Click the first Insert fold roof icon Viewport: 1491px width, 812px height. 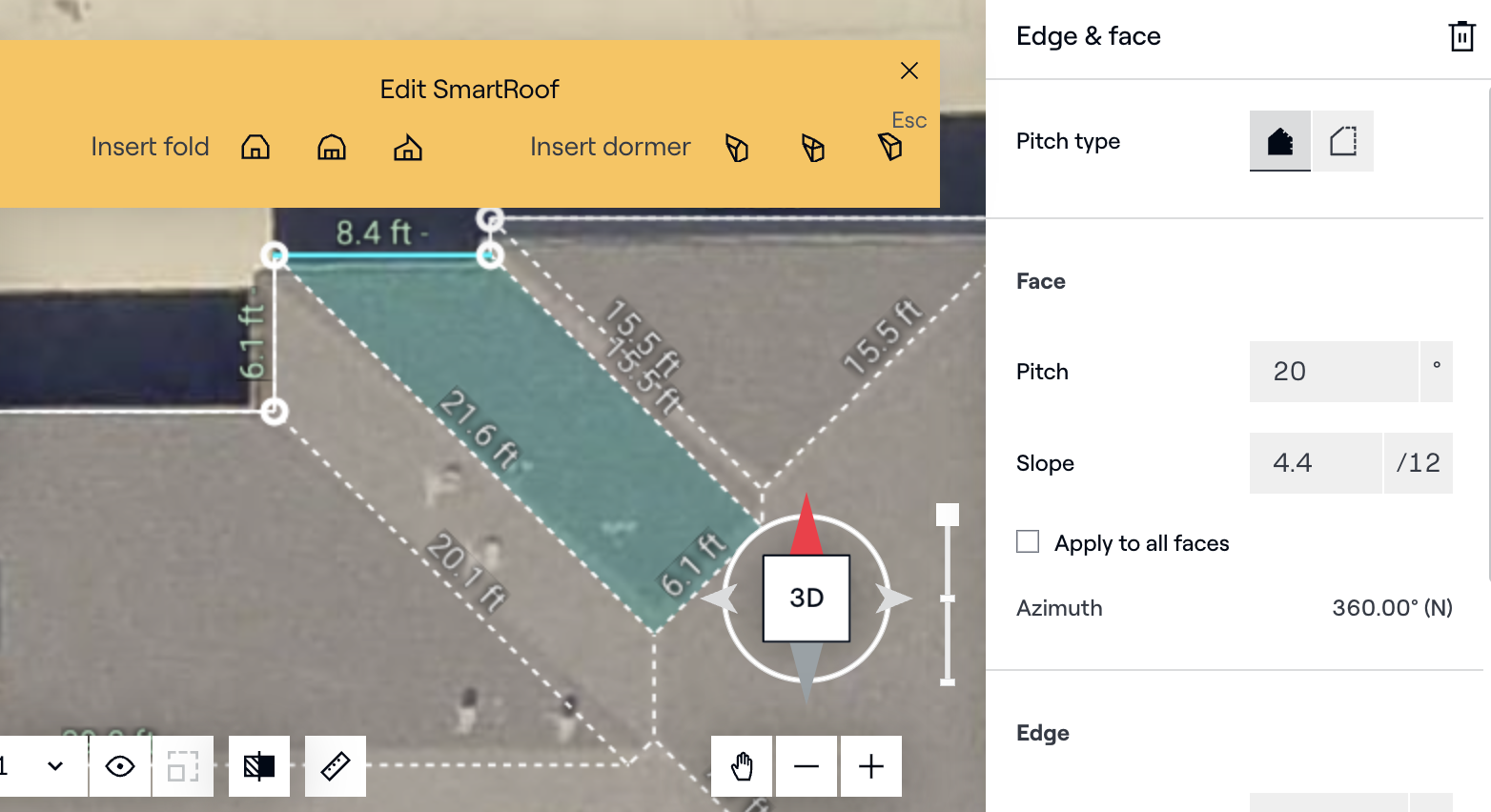pyautogui.click(x=255, y=147)
